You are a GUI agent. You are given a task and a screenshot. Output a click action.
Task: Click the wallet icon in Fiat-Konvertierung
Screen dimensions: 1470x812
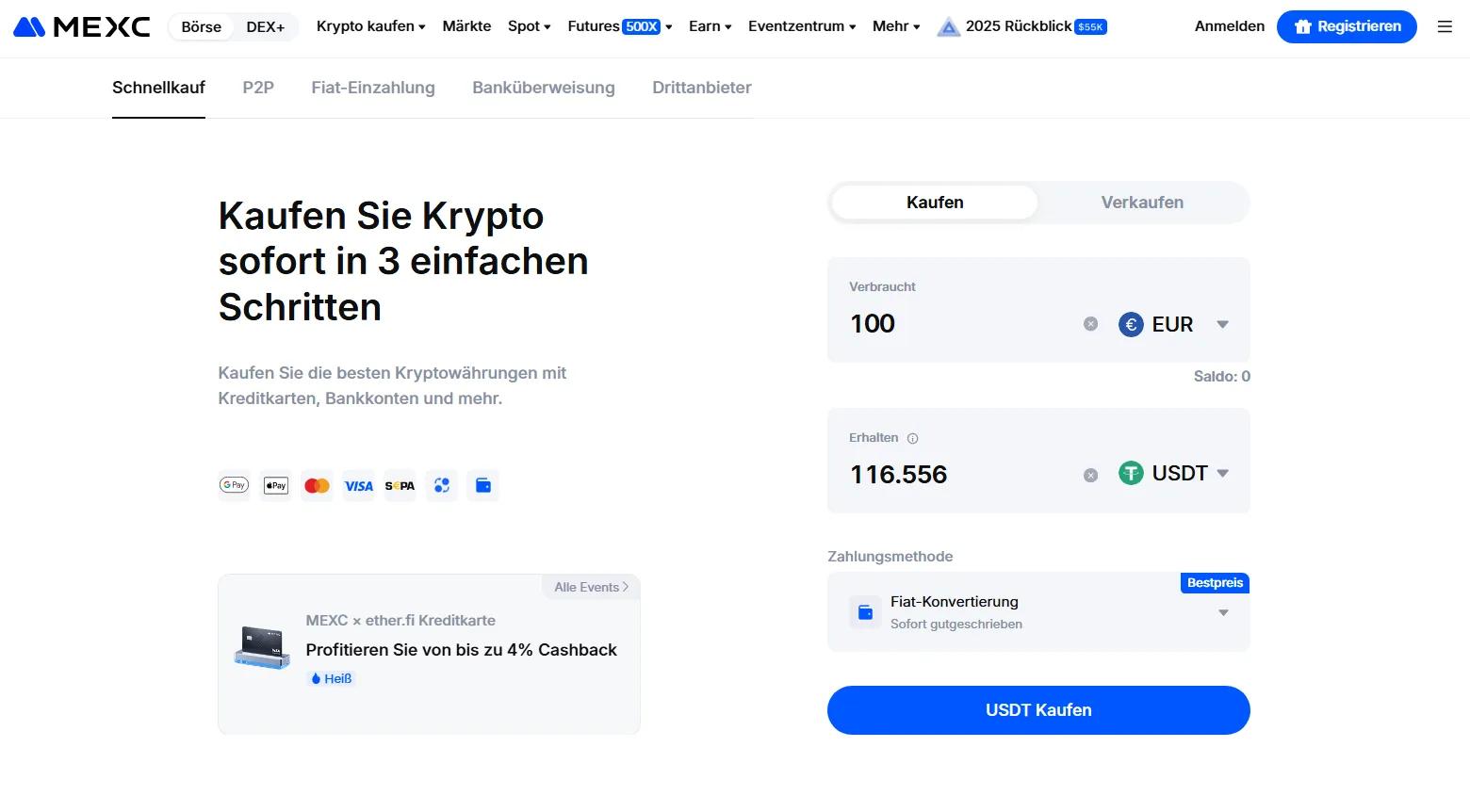pyautogui.click(x=865, y=612)
